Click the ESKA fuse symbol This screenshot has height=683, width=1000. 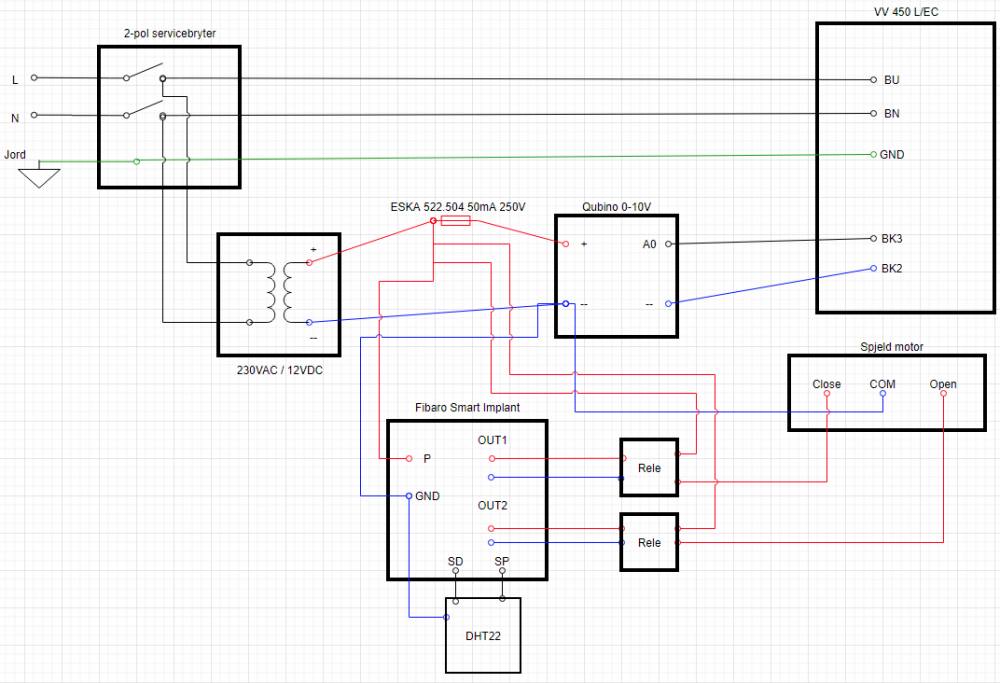(x=455, y=219)
